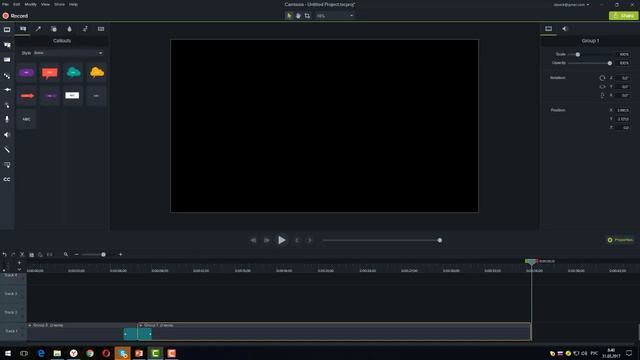The height and width of the screenshot is (360, 640).
Task: Open the callout Style dropdown
Action: (68, 53)
